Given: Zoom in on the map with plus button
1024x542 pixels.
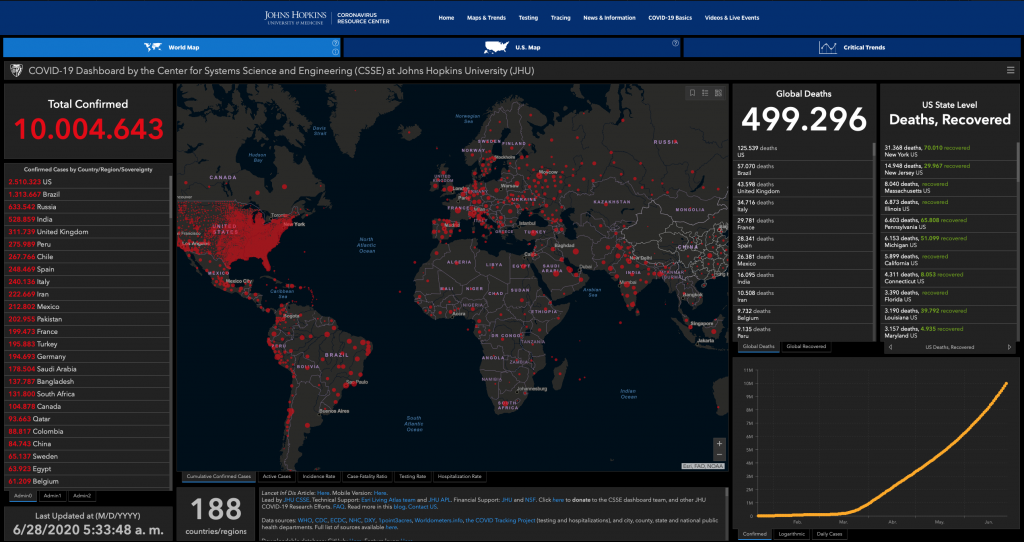Looking at the screenshot, I should click(x=718, y=442).
